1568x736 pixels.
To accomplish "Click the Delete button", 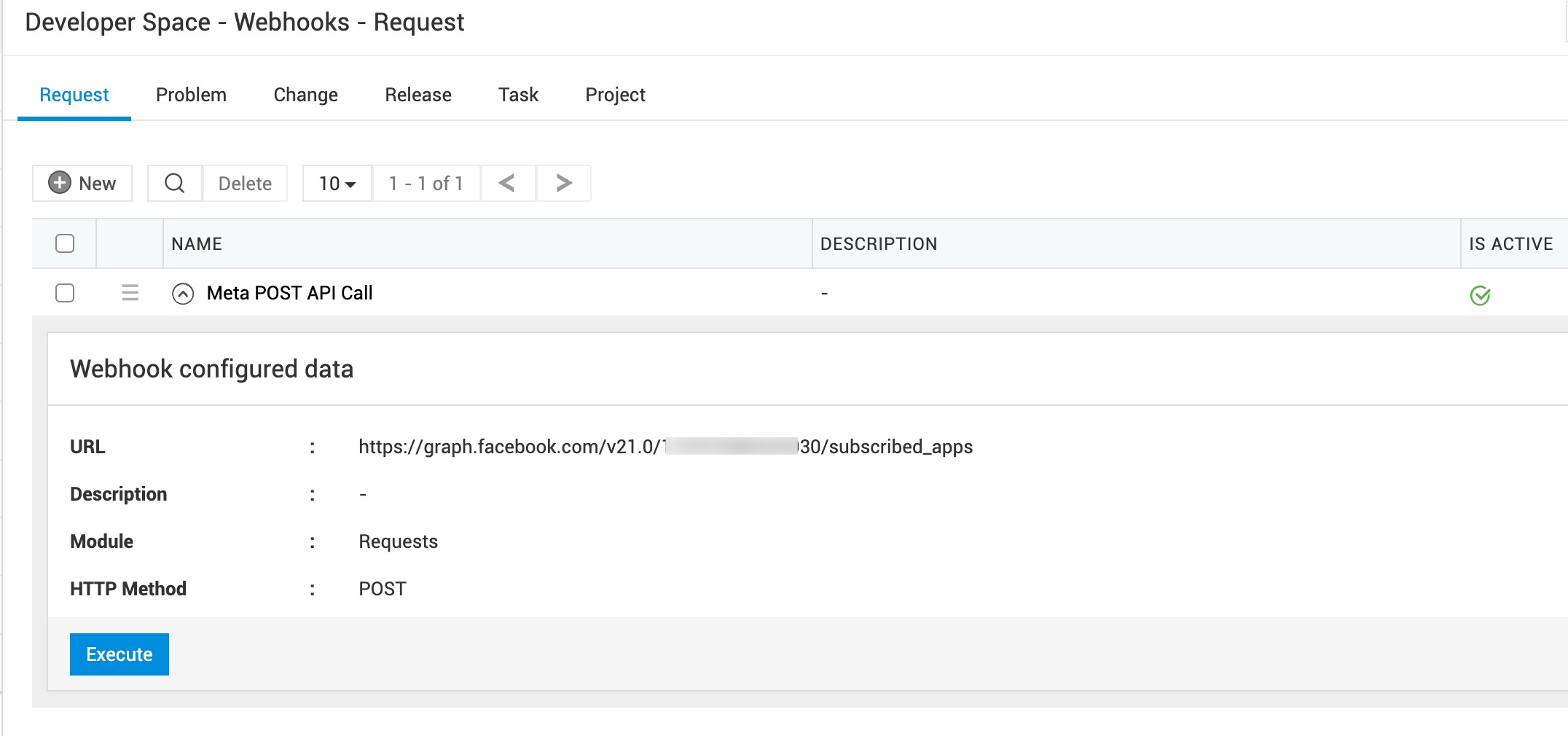I will click(x=245, y=183).
